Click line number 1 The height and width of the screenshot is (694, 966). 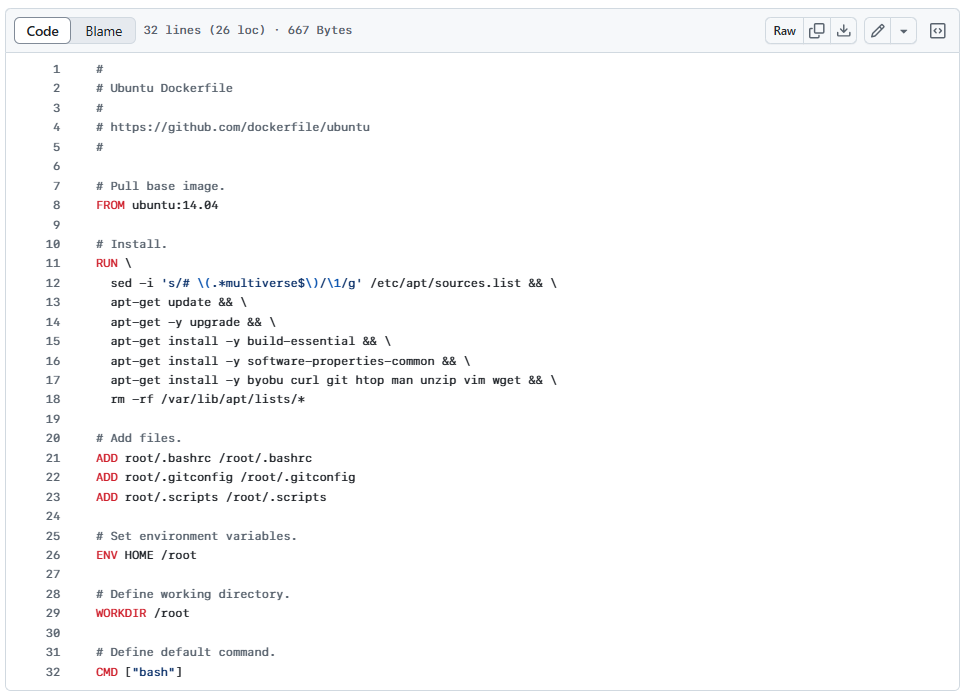click(x=56, y=69)
